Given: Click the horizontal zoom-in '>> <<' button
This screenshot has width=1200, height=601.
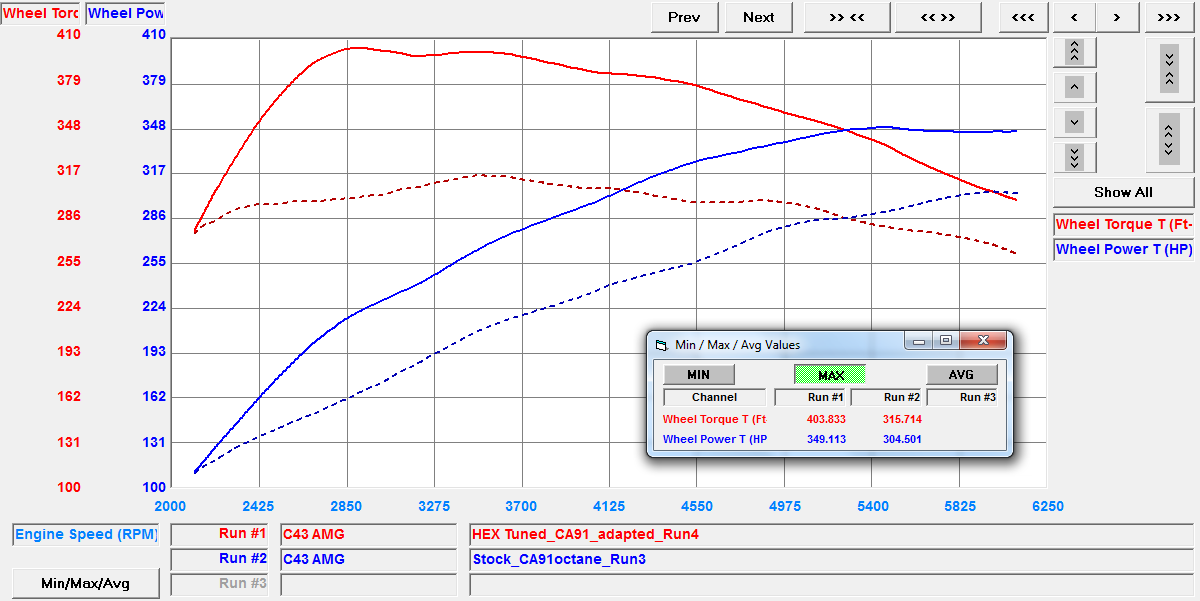Looking at the screenshot, I should point(847,17).
